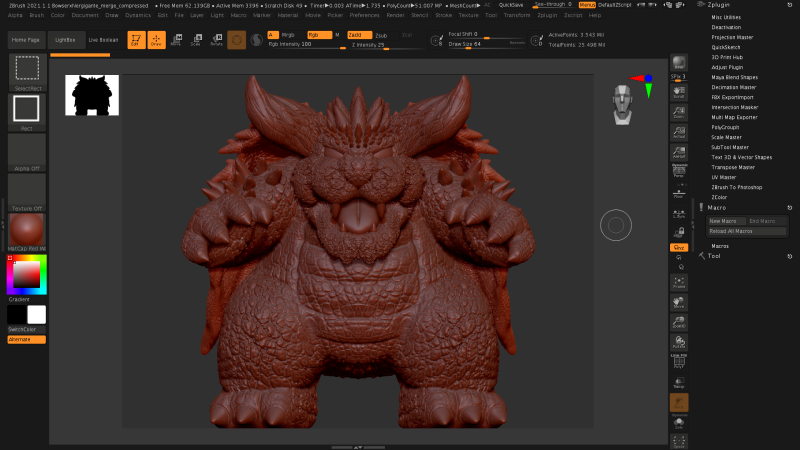Screen dimensions: 800x450
Task: Collapse the Macro palette section
Action: [717, 207]
